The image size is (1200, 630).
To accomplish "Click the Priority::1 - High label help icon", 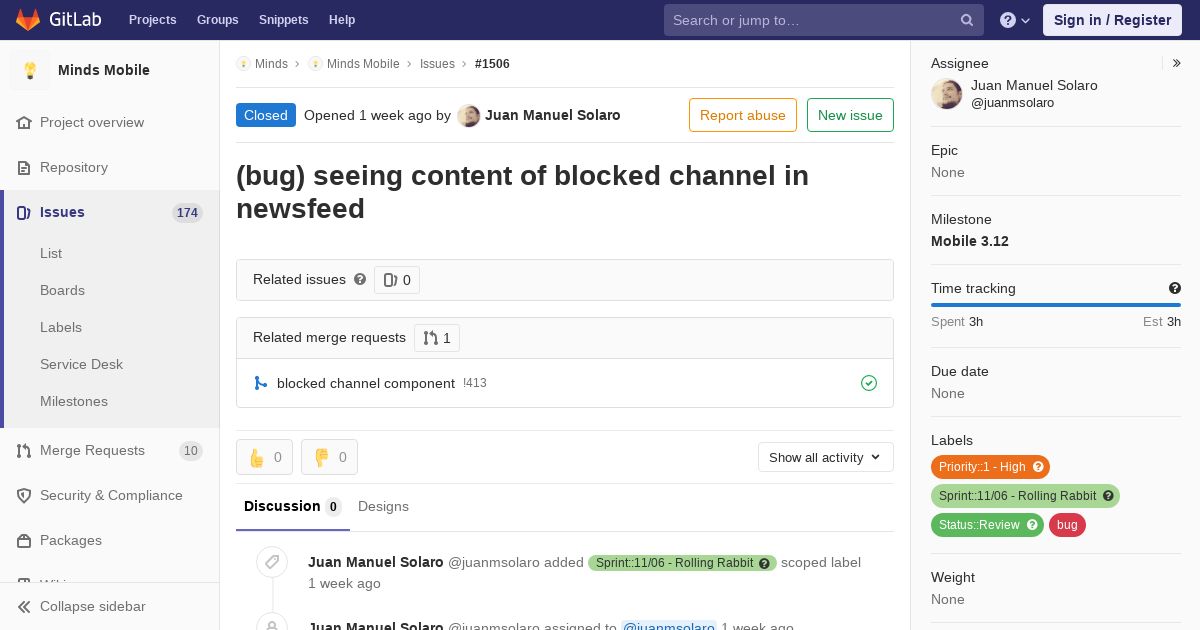I will (1038, 467).
